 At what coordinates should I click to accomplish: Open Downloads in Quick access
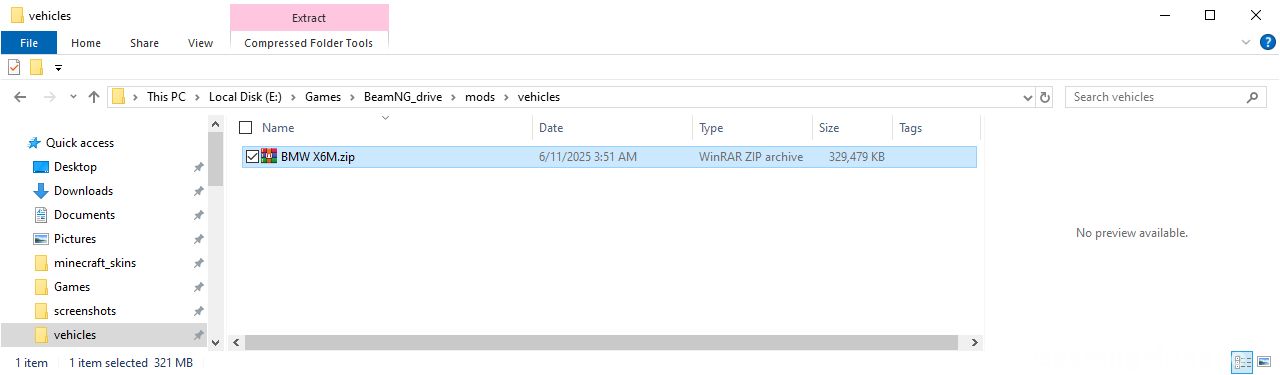point(83,191)
